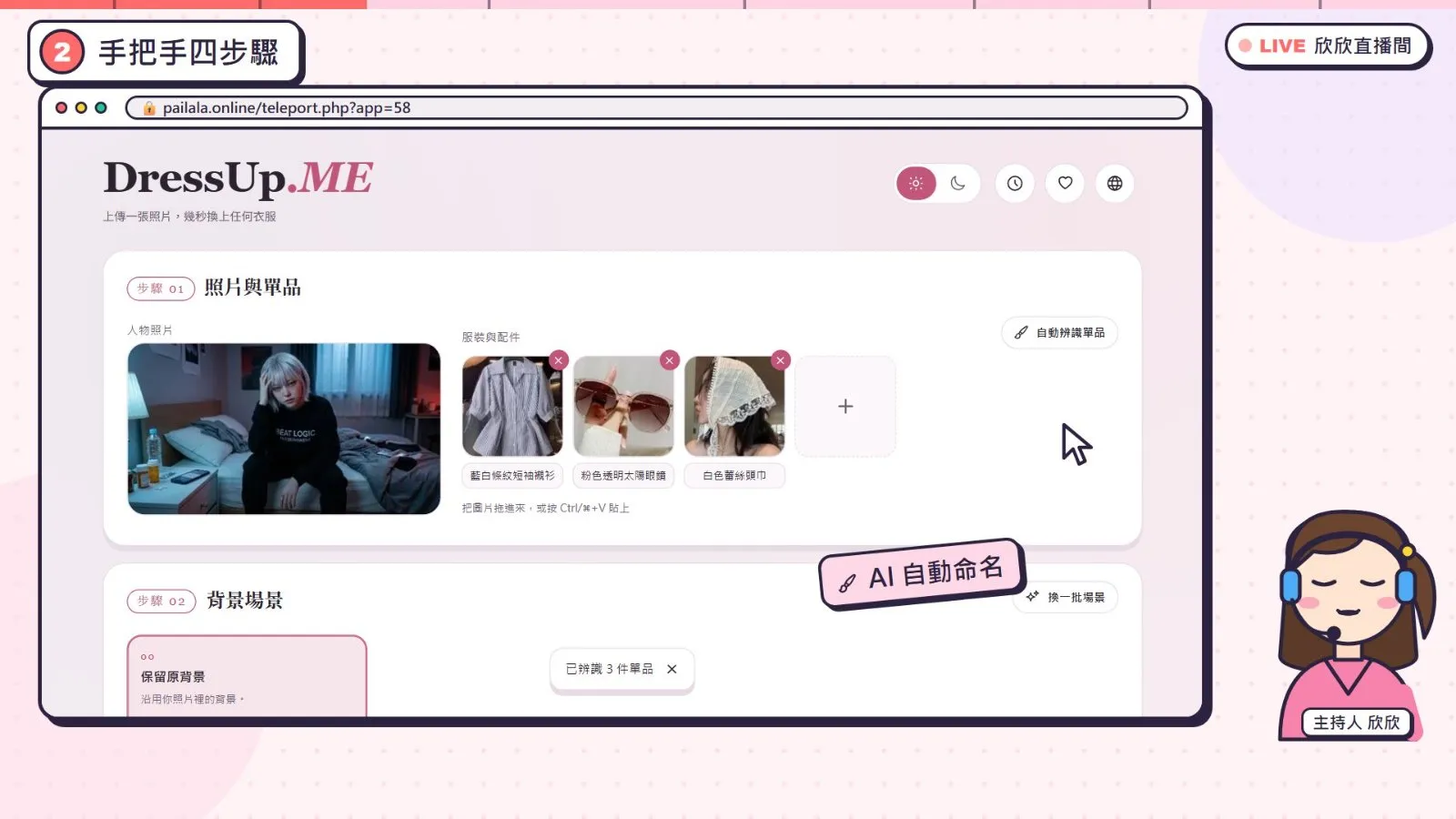Click the red window close dot
The image size is (1456, 819).
pos(62,107)
